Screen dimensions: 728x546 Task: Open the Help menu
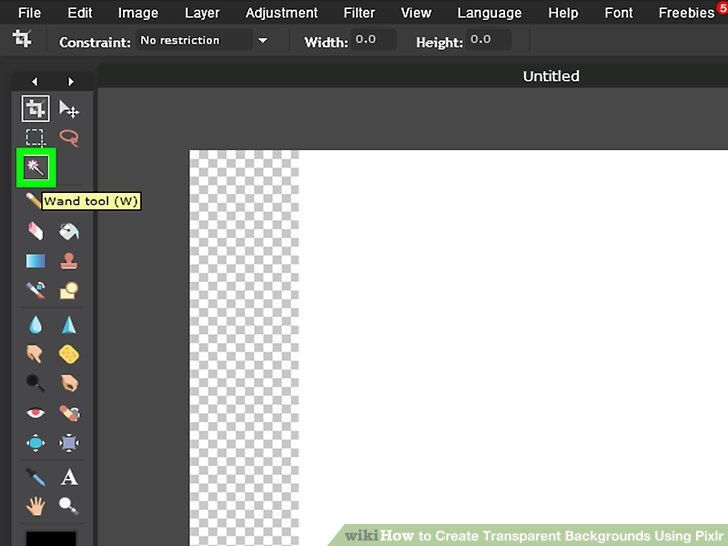(563, 13)
